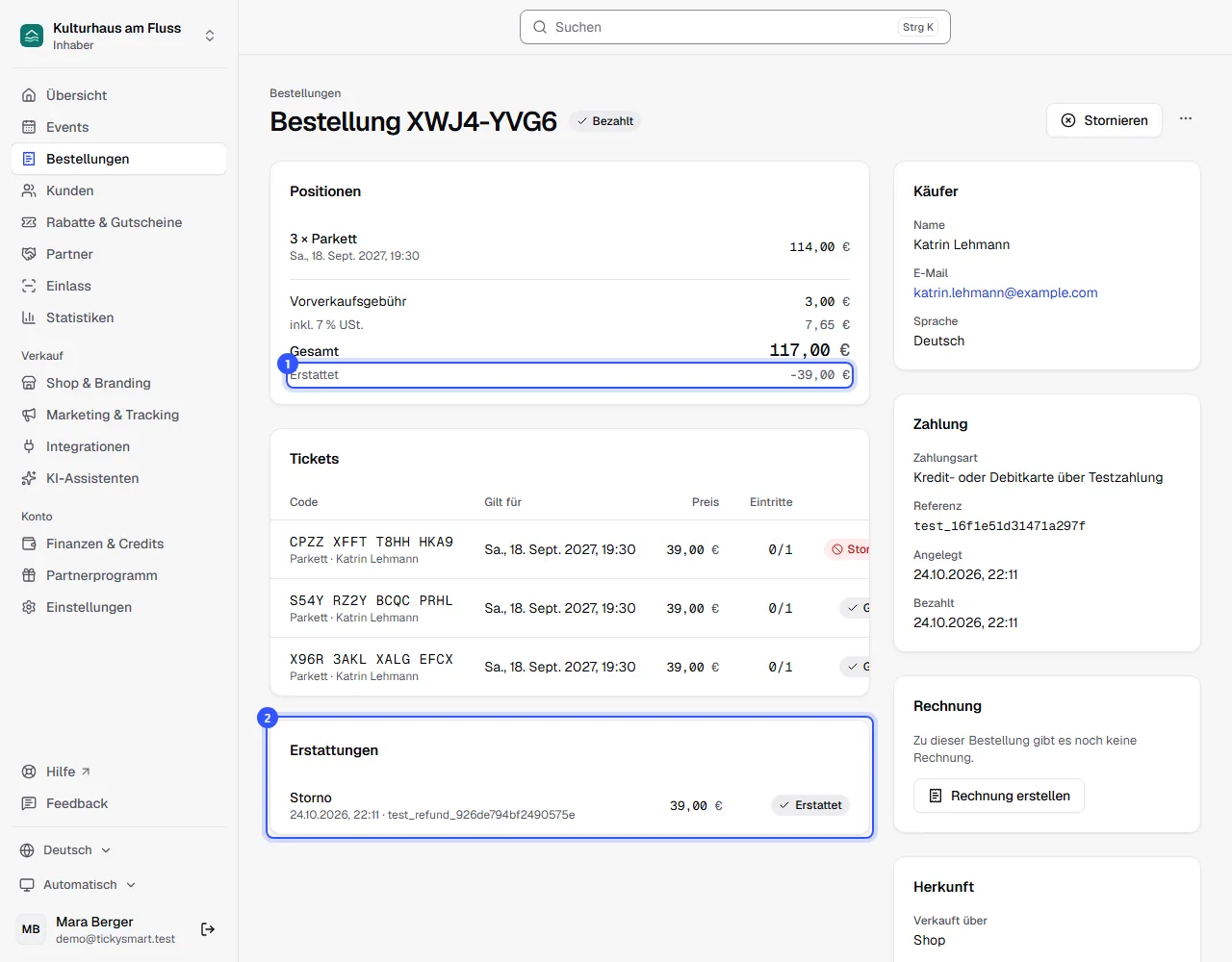Go to Übersicht in the sidebar
Image resolution: width=1232 pixels, height=962 pixels.
point(118,95)
